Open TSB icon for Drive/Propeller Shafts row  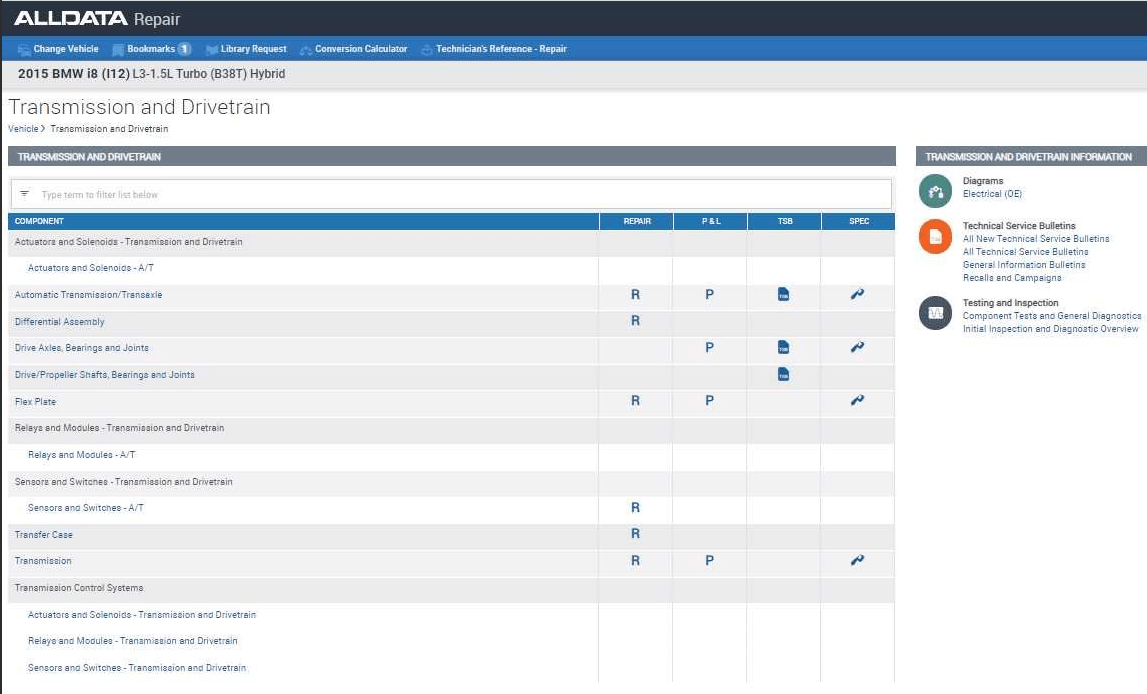[x=783, y=374]
